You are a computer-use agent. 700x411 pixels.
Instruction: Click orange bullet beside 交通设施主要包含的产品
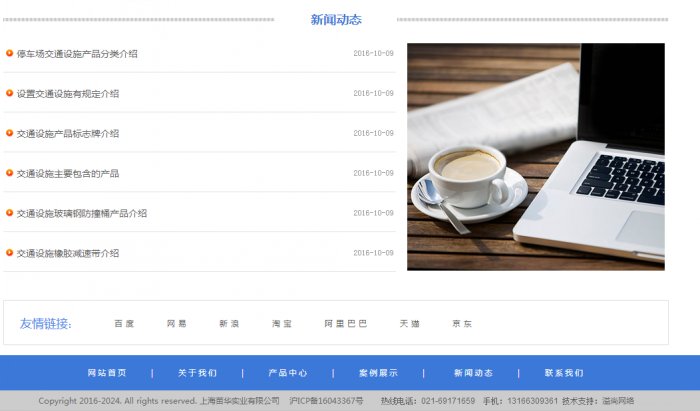[9, 173]
